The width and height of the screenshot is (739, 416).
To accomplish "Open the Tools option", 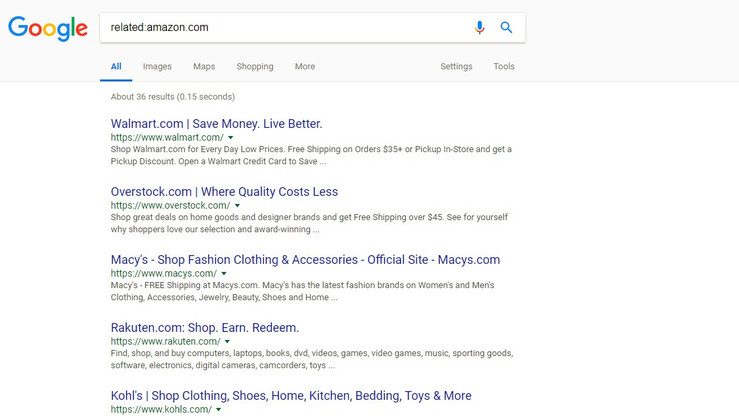I will click(x=504, y=66).
